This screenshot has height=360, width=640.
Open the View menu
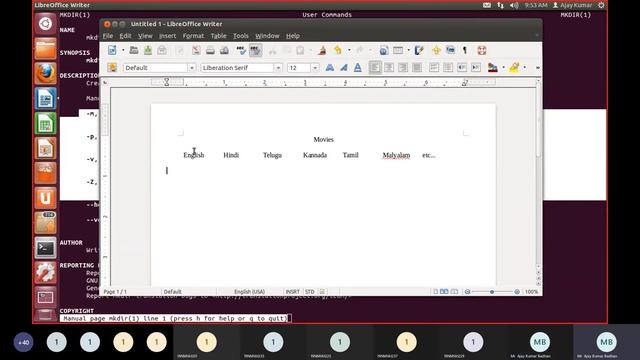[145, 36]
